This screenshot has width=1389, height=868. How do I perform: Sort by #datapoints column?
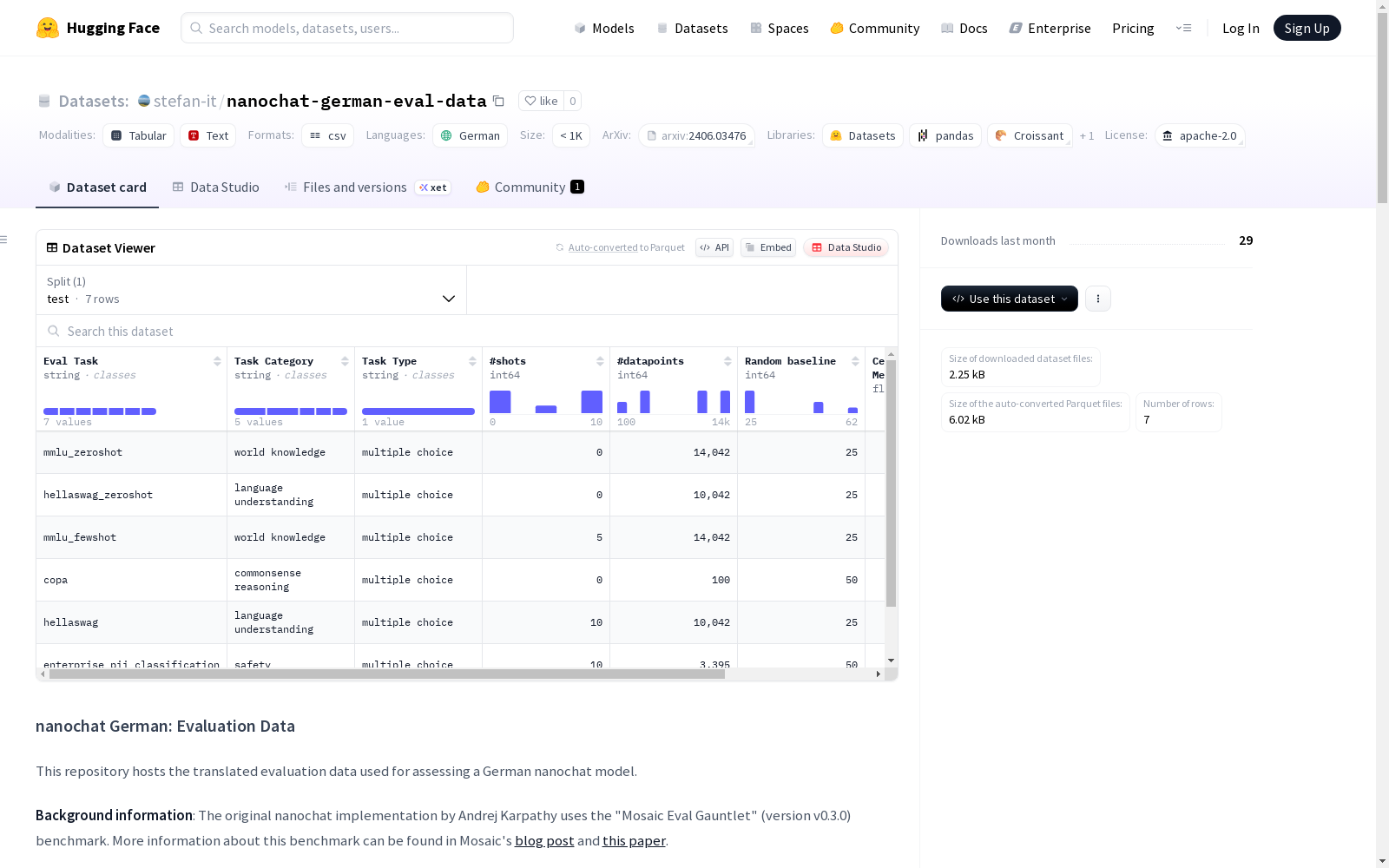click(x=727, y=361)
